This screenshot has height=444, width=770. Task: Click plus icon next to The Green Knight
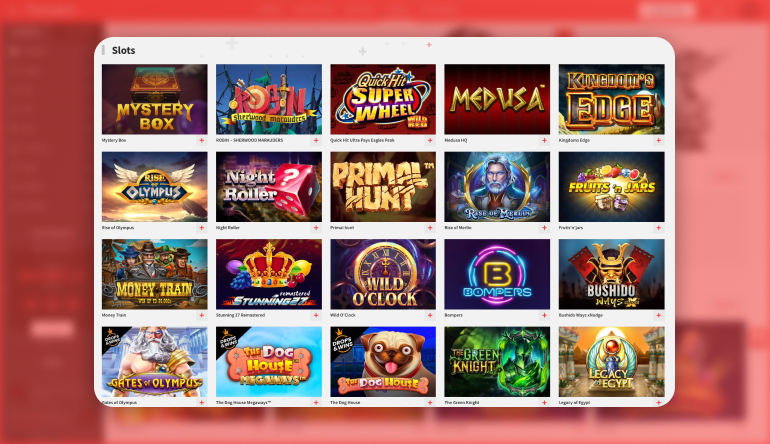pyautogui.click(x=544, y=402)
